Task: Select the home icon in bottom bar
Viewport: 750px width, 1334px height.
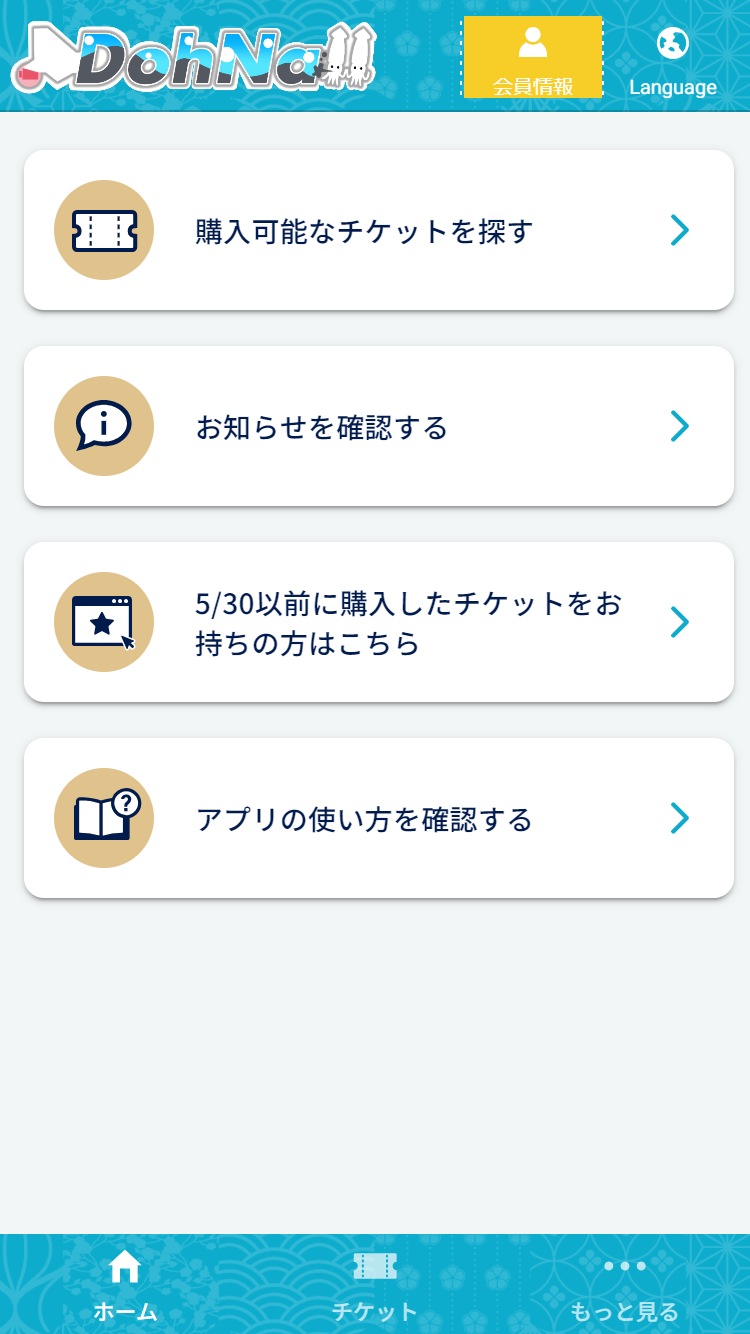Action: click(x=125, y=1267)
